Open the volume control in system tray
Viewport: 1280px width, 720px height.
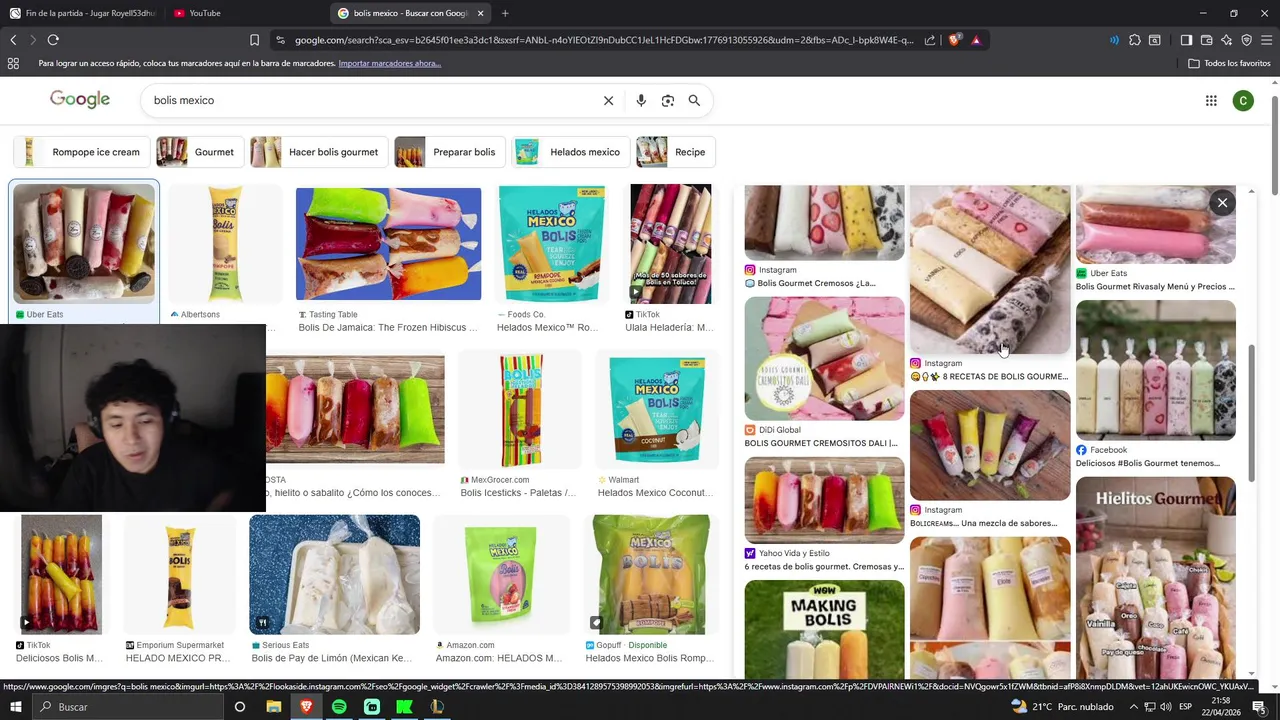pos(1165,707)
